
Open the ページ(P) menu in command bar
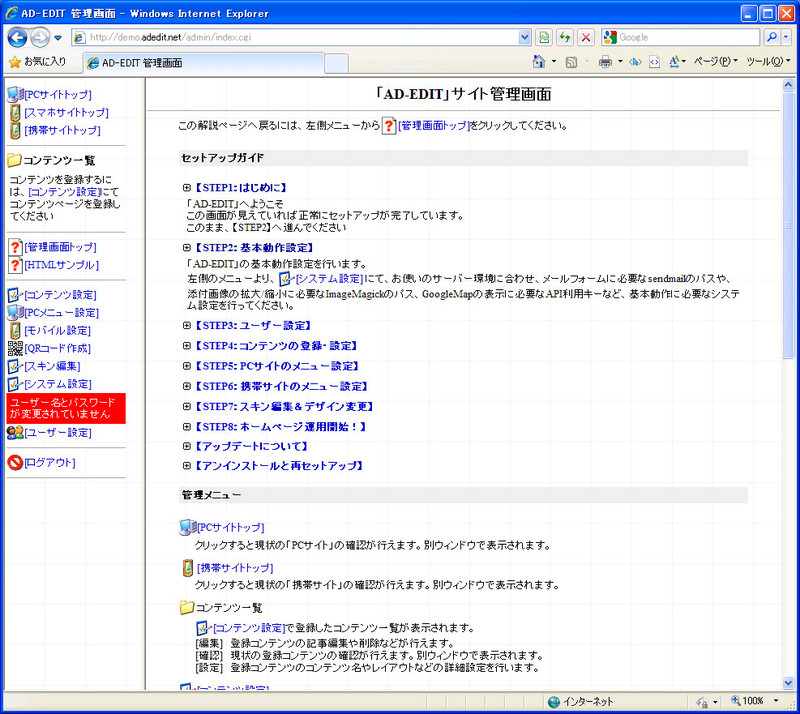point(716,62)
